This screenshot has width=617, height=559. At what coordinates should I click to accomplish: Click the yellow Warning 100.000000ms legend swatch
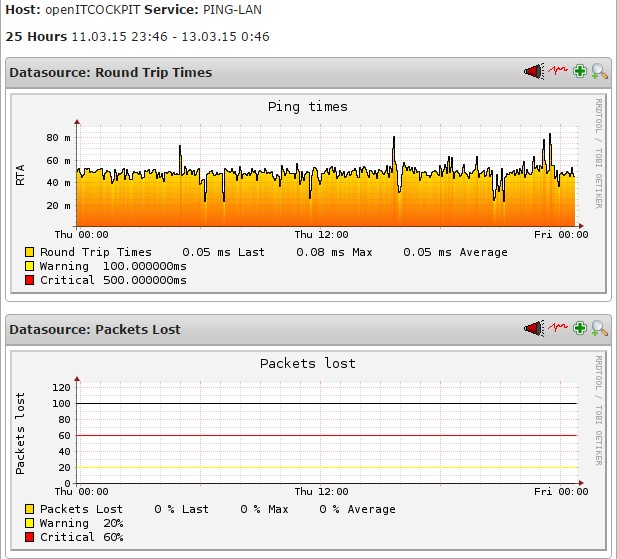[30, 266]
